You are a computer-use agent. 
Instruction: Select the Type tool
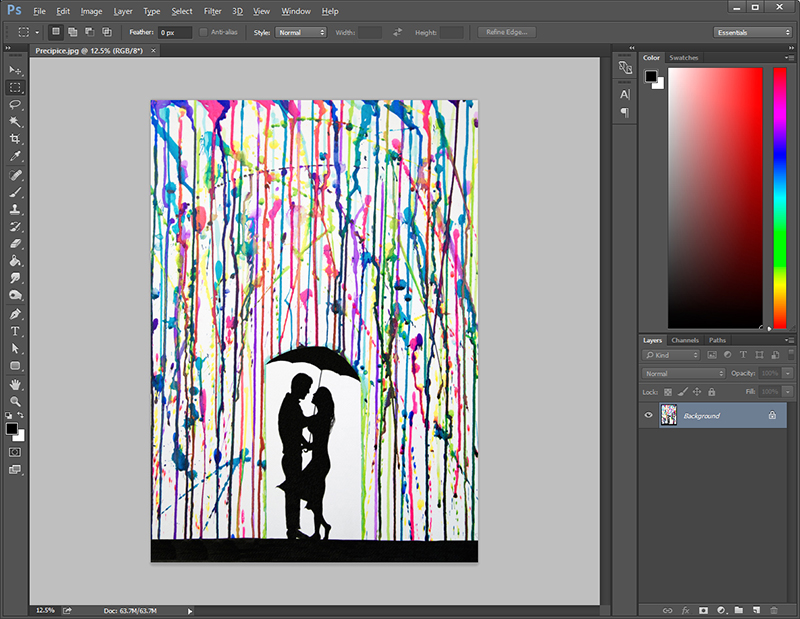[15, 331]
